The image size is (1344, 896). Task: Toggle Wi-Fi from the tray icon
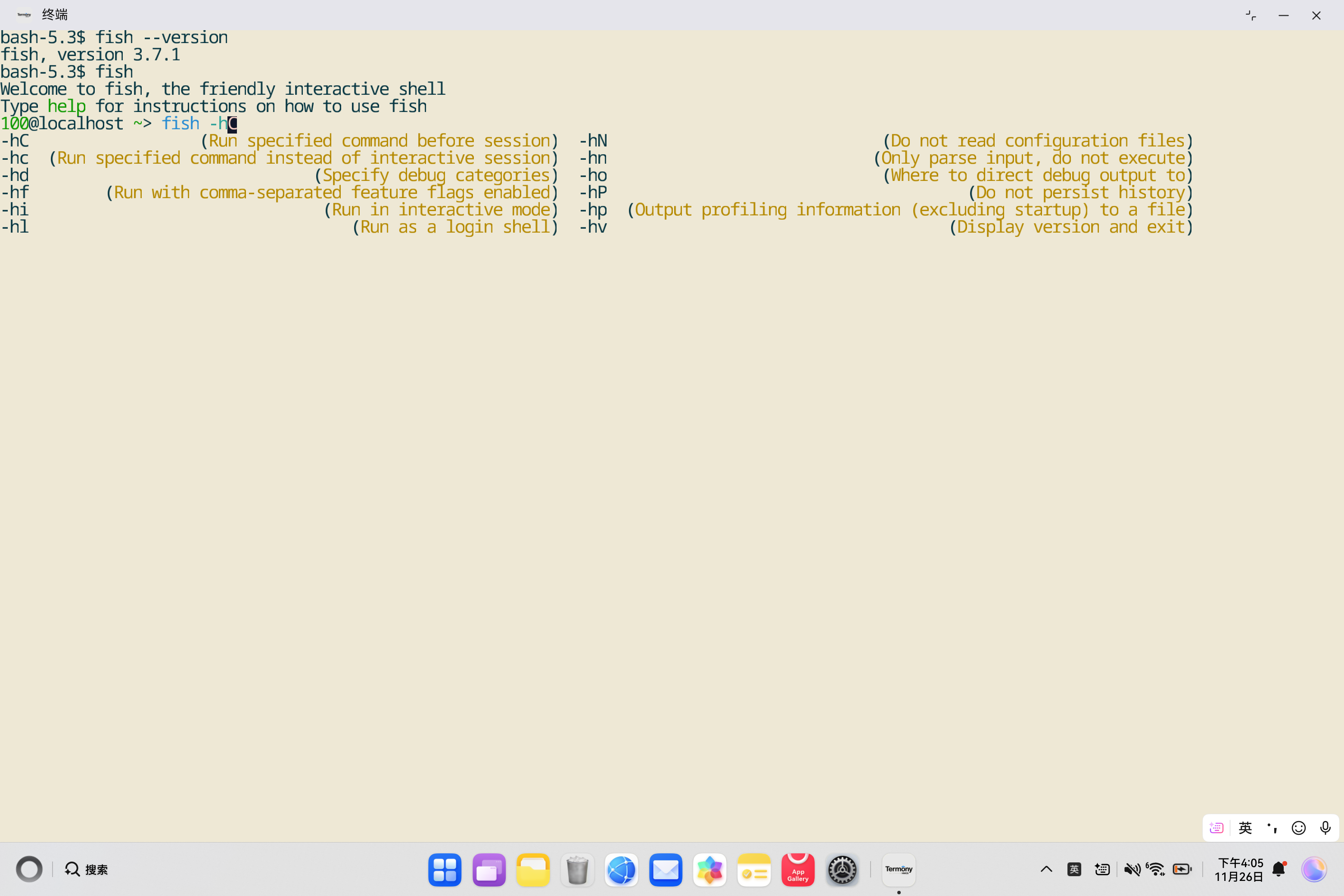click(x=1155, y=869)
